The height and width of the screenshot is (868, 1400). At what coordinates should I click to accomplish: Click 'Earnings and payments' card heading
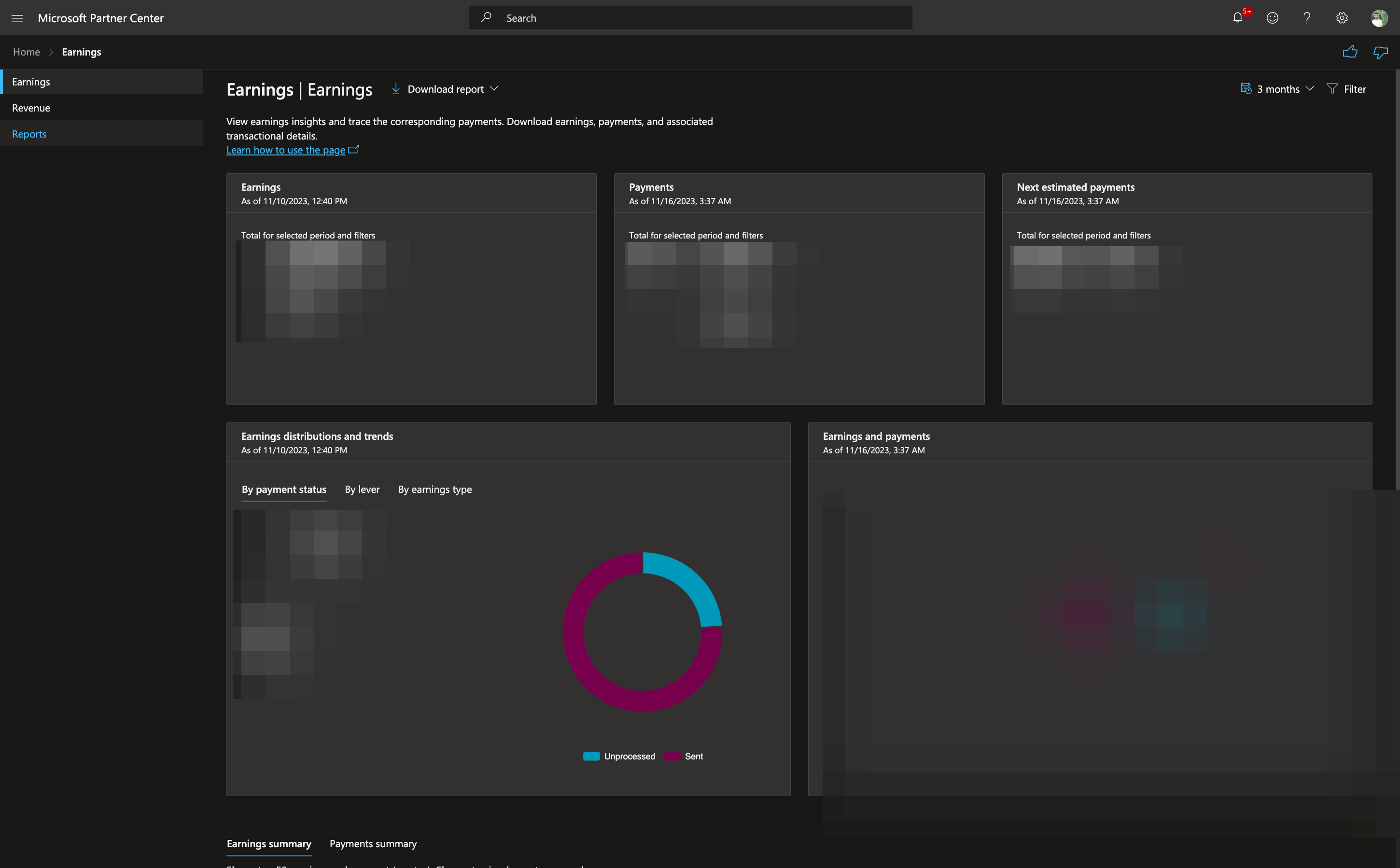876,436
